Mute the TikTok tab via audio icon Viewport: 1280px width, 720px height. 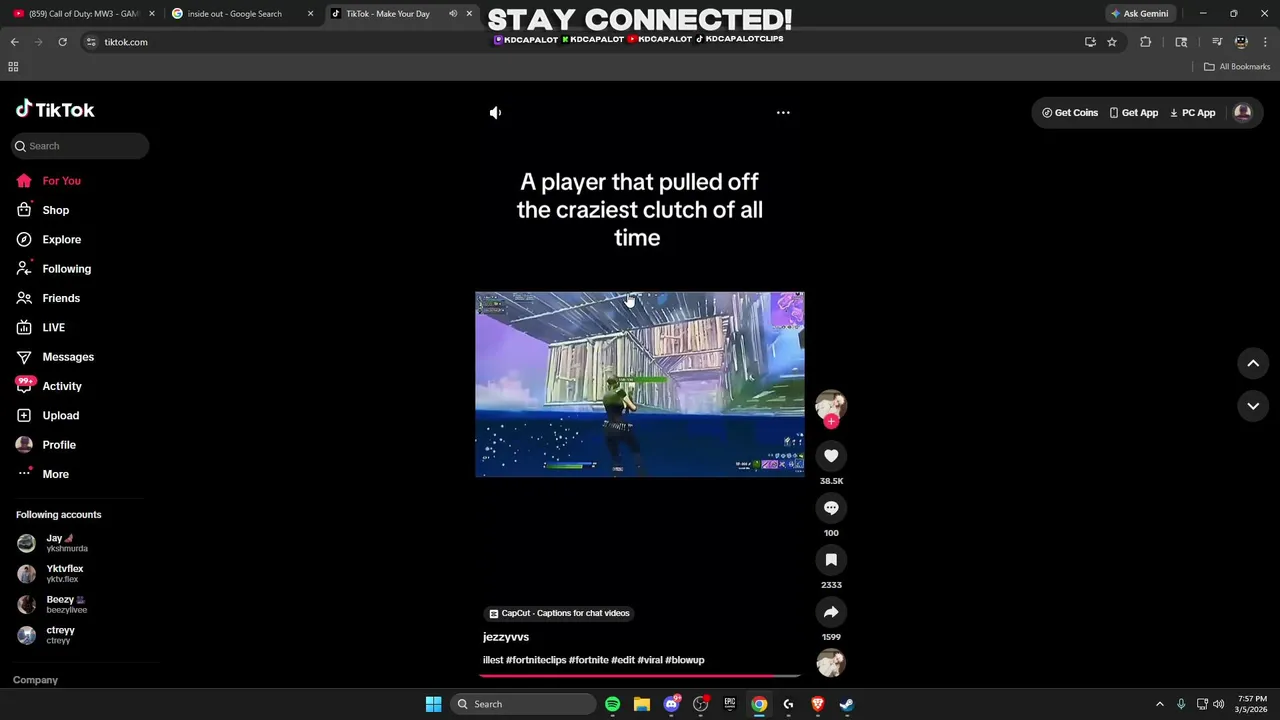click(x=452, y=14)
